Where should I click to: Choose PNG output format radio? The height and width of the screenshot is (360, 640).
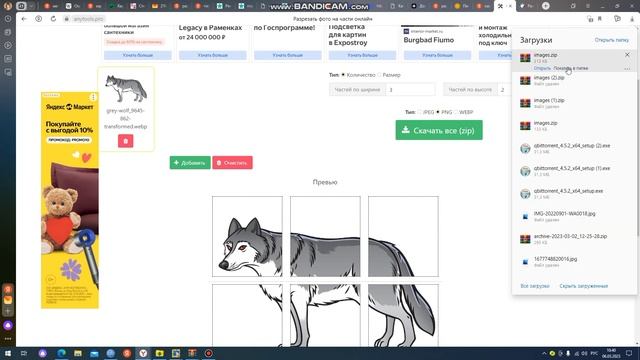pyautogui.click(x=438, y=112)
